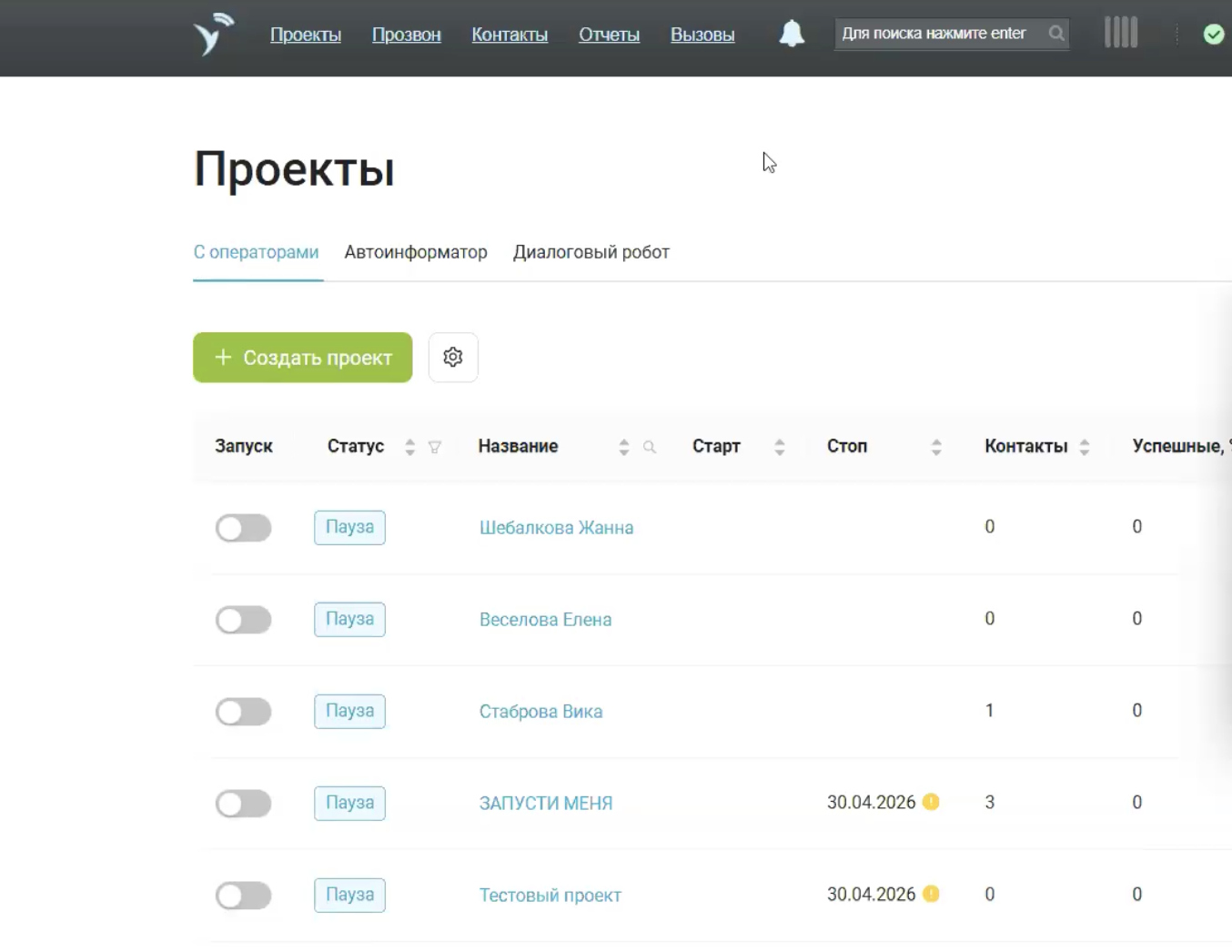This screenshot has height=952, width=1232.
Task: Open project Стаброва Вика
Action: 541,712
